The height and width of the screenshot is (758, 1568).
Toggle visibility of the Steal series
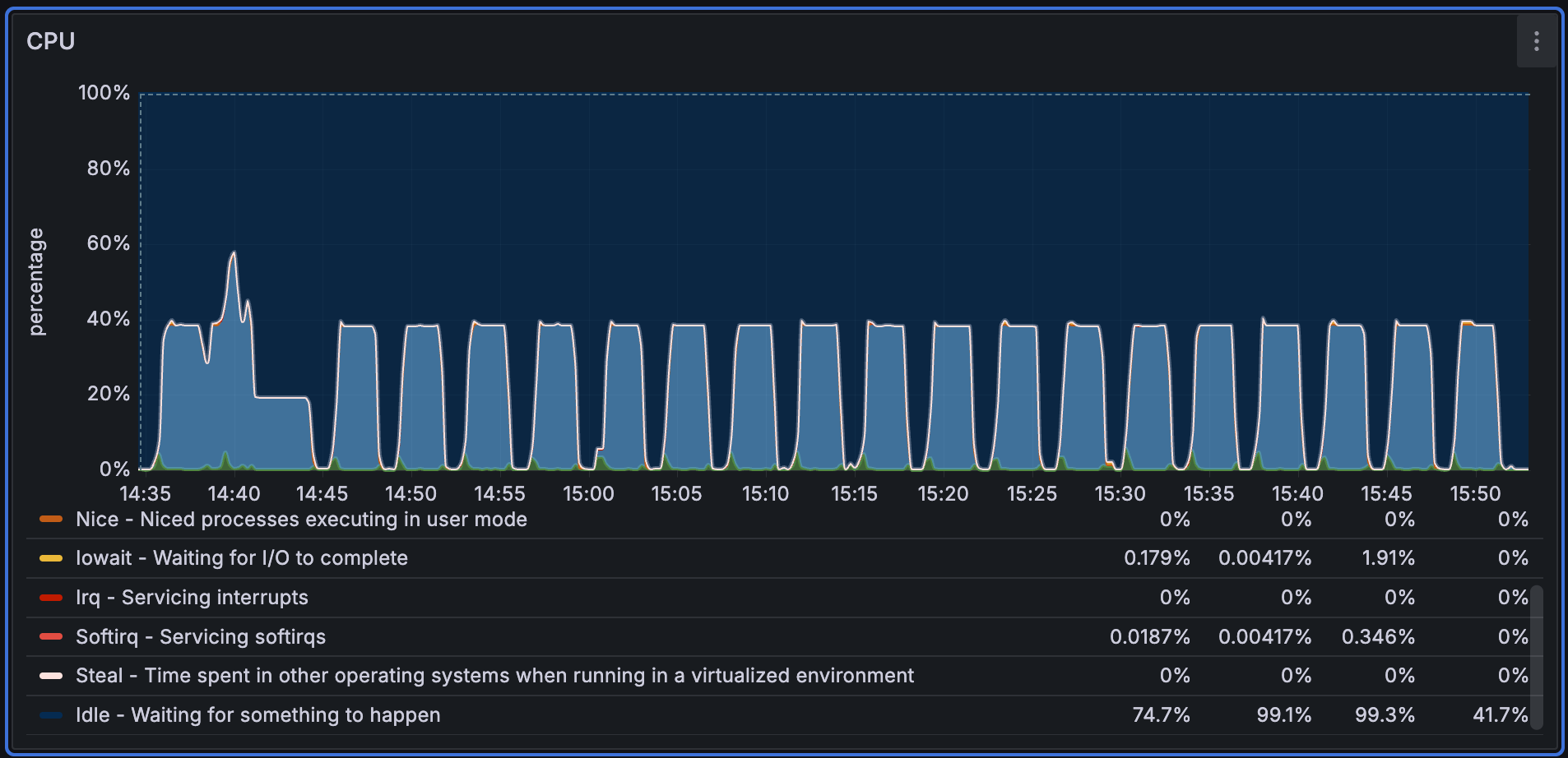click(x=494, y=675)
